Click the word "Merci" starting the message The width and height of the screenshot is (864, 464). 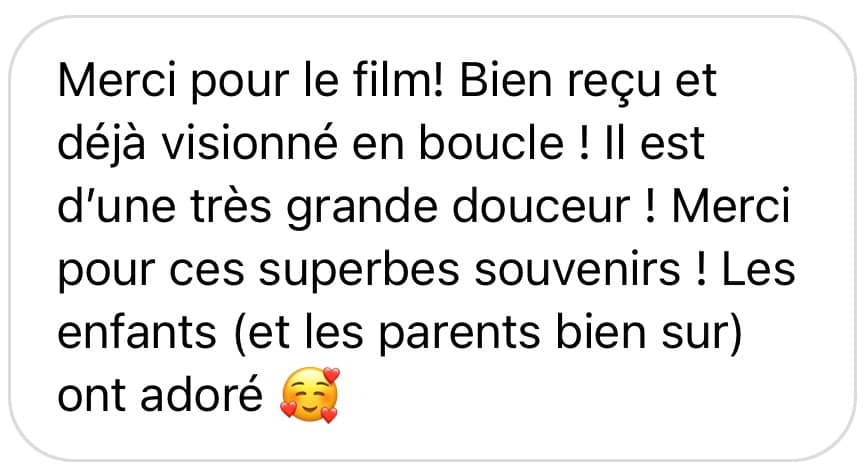(117, 81)
